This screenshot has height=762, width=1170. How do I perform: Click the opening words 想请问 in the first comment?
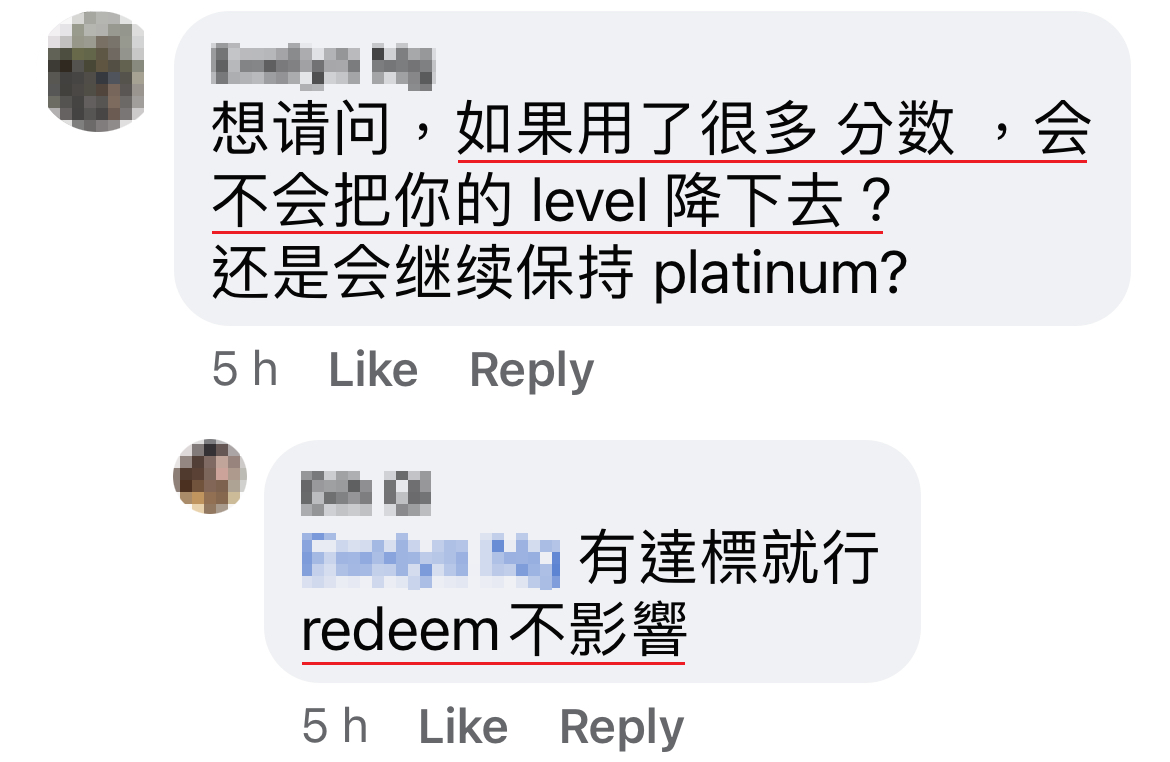tap(301, 128)
